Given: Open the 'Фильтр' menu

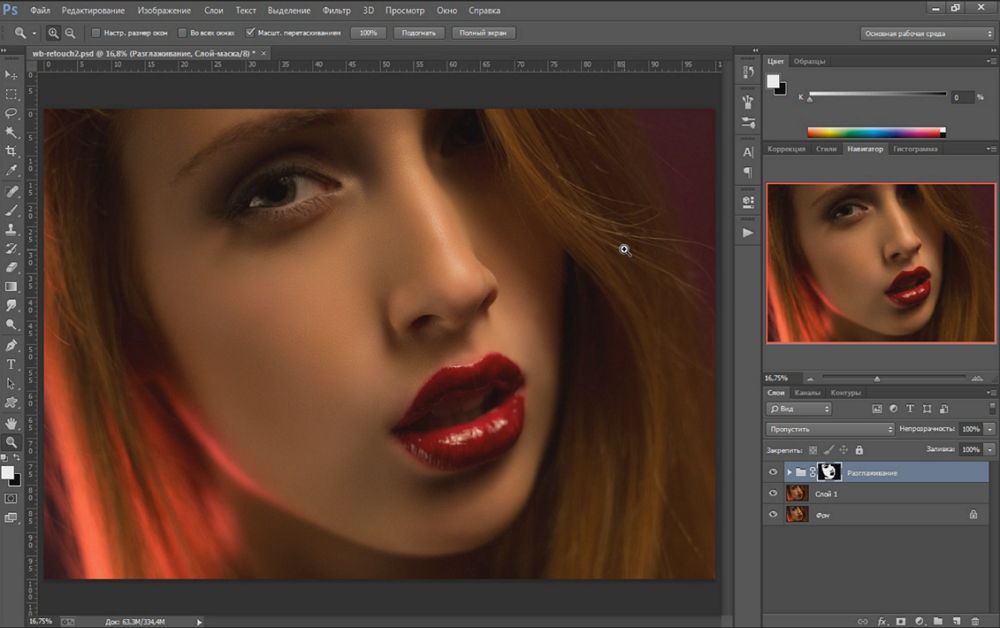Looking at the screenshot, I should click(x=337, y=10).
